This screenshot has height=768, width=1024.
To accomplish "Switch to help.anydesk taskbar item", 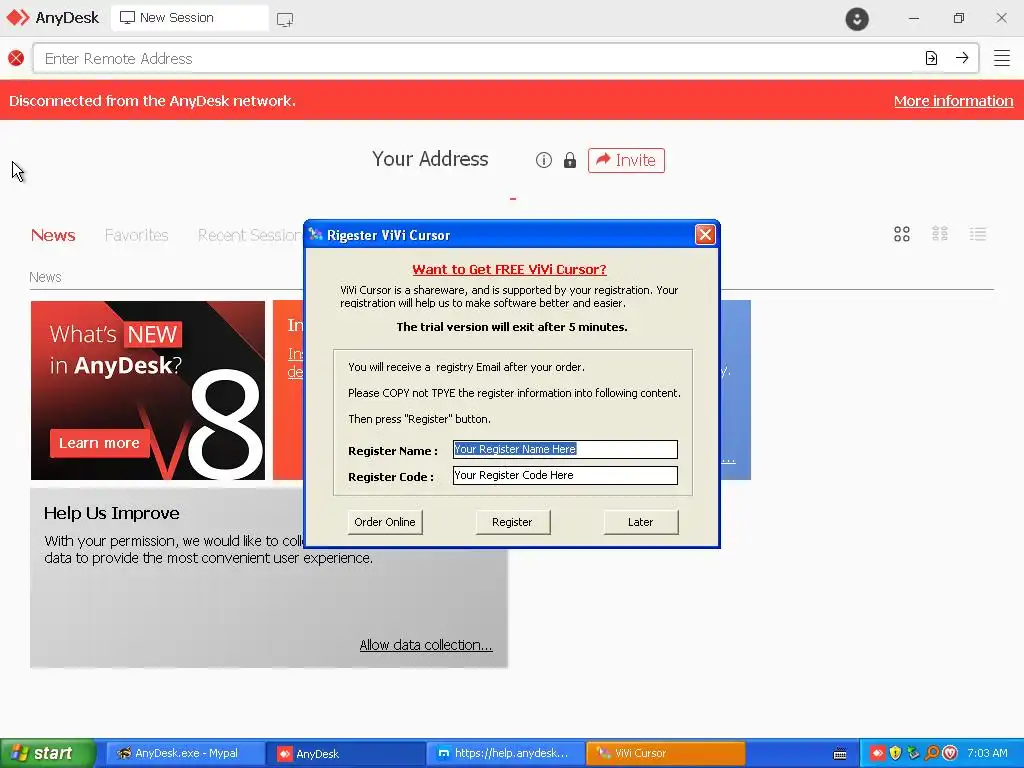I will pyautogui.click(x=505, y=753).
